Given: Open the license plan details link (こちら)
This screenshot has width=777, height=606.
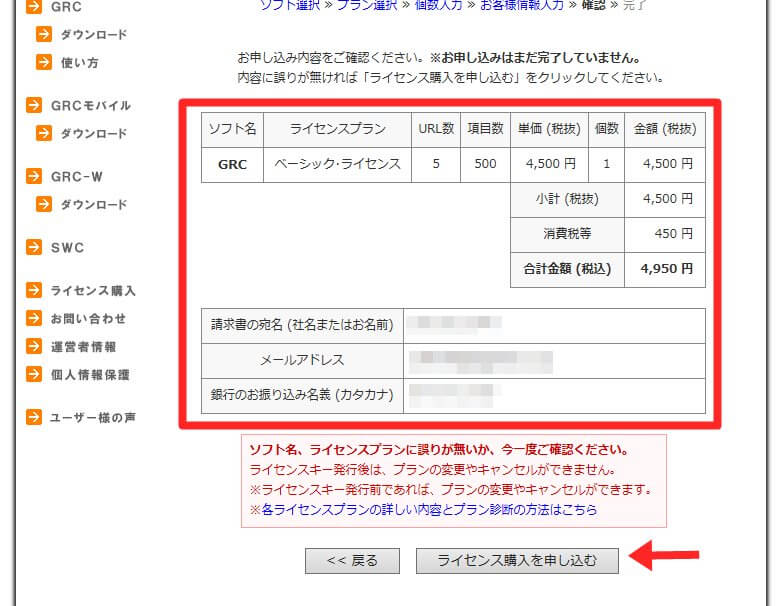Looking at the screenshot, I should tap(429, 509).
